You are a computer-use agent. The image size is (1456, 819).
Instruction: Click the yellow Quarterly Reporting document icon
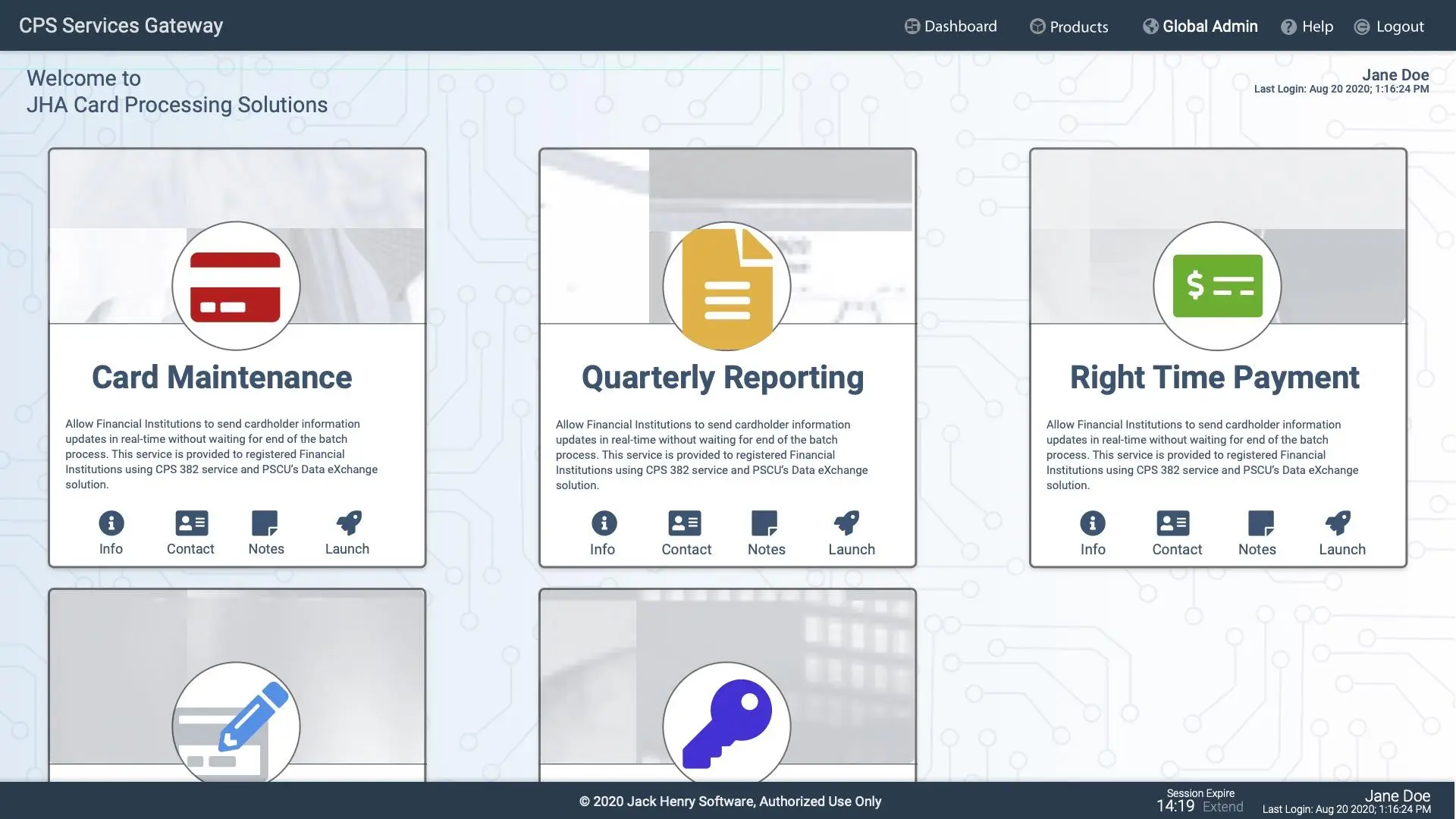[726, 287]
